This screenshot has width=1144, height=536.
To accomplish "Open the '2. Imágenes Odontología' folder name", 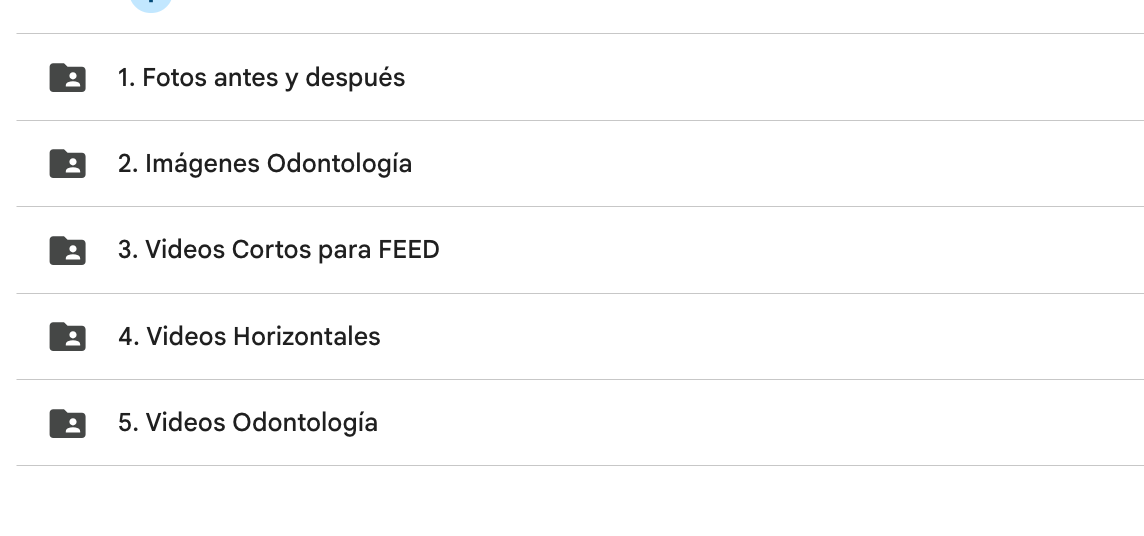I will (264, 164).
